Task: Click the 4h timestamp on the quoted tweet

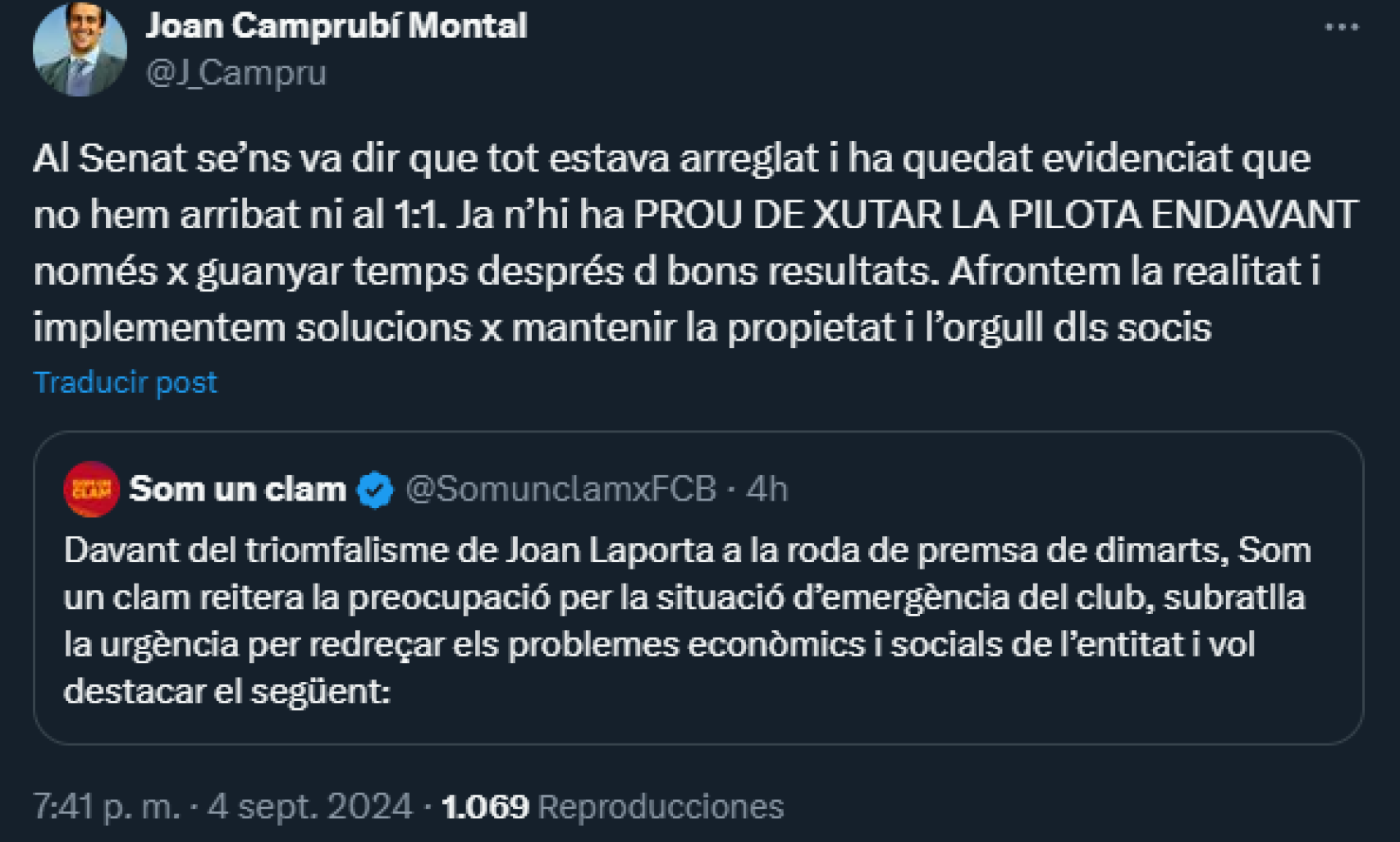Action: pyautogui.click(x=766, y=490)
